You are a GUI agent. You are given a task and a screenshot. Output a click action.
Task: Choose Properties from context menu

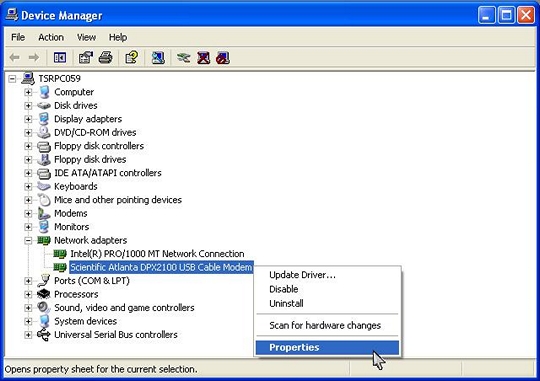coord(327,347)
